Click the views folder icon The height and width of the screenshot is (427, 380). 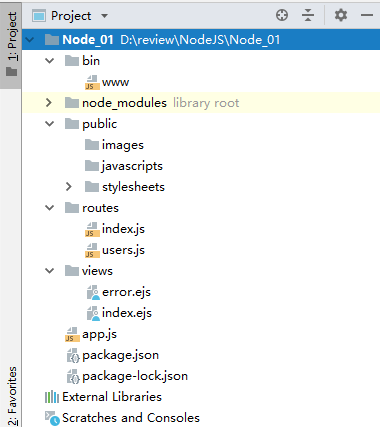pos(72,271)
